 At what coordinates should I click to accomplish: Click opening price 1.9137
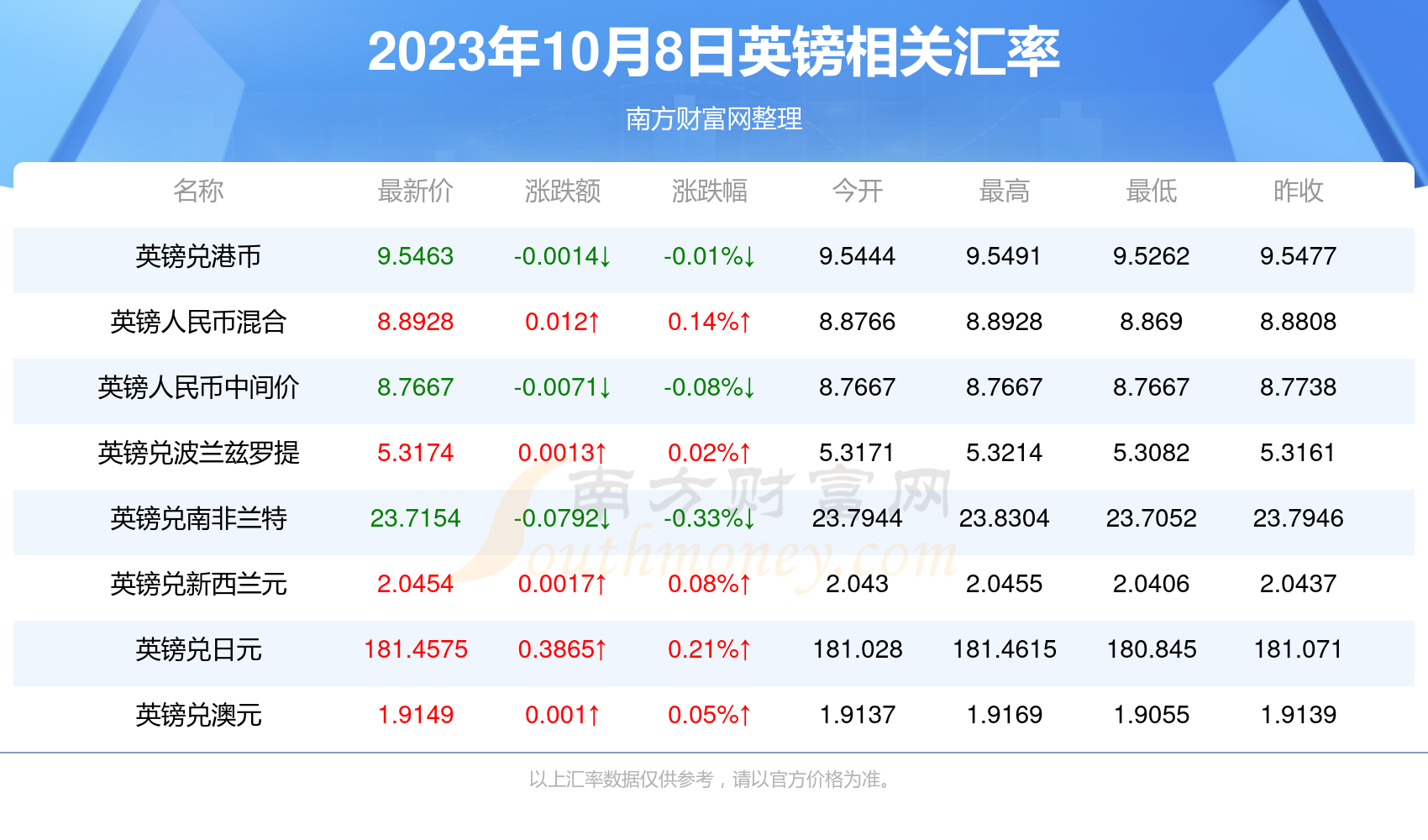click(857, 715)
